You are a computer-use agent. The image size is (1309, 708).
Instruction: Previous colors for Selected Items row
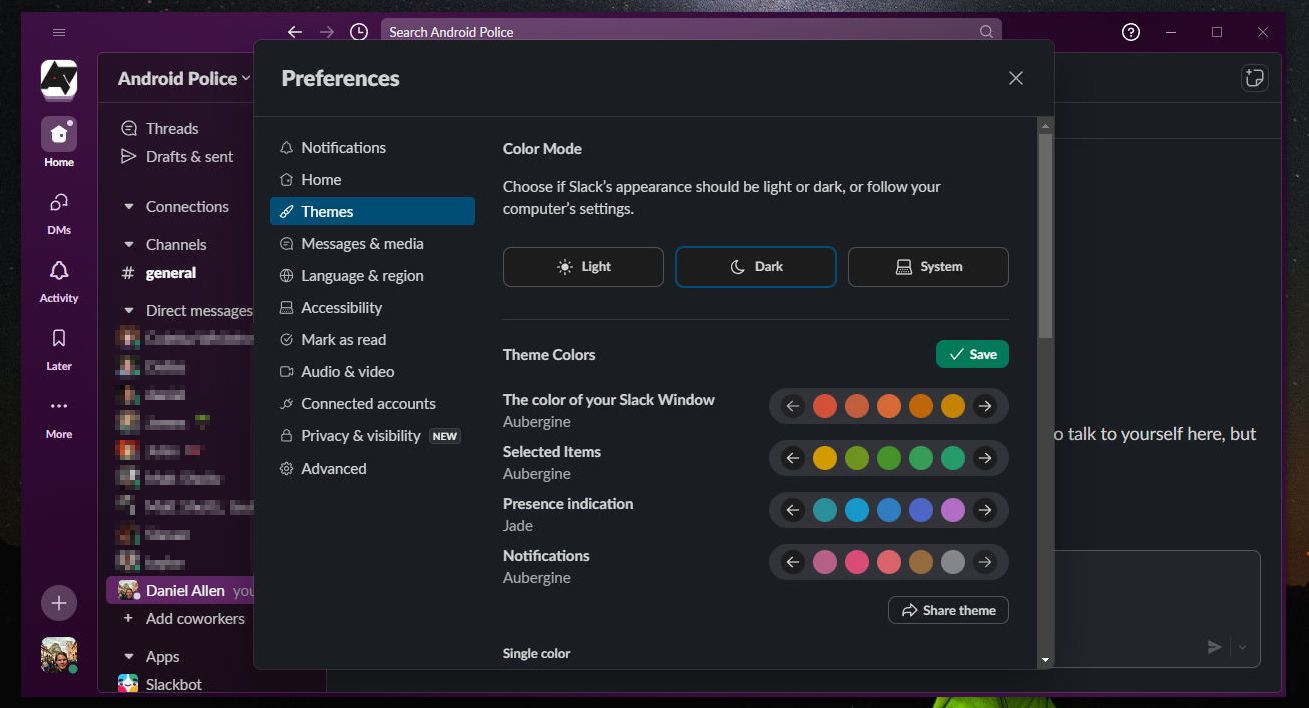tap(793, 458)
